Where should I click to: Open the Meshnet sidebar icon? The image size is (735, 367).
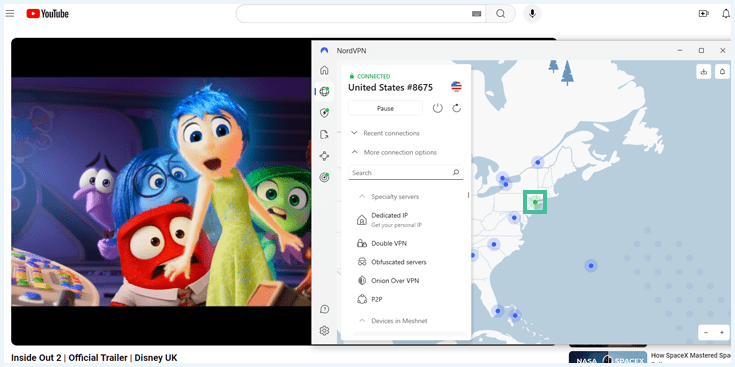[x=324, y=156]
